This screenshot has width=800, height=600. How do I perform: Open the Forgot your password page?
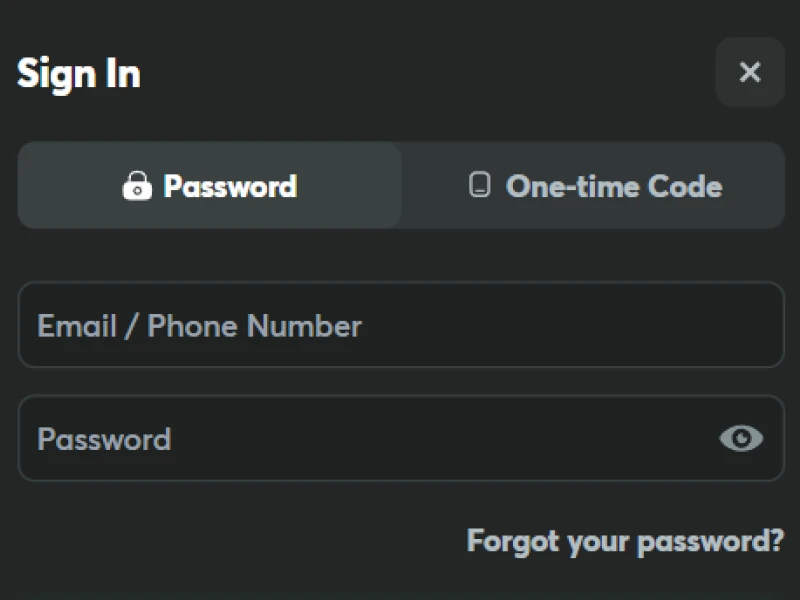(x=625, y=541)
